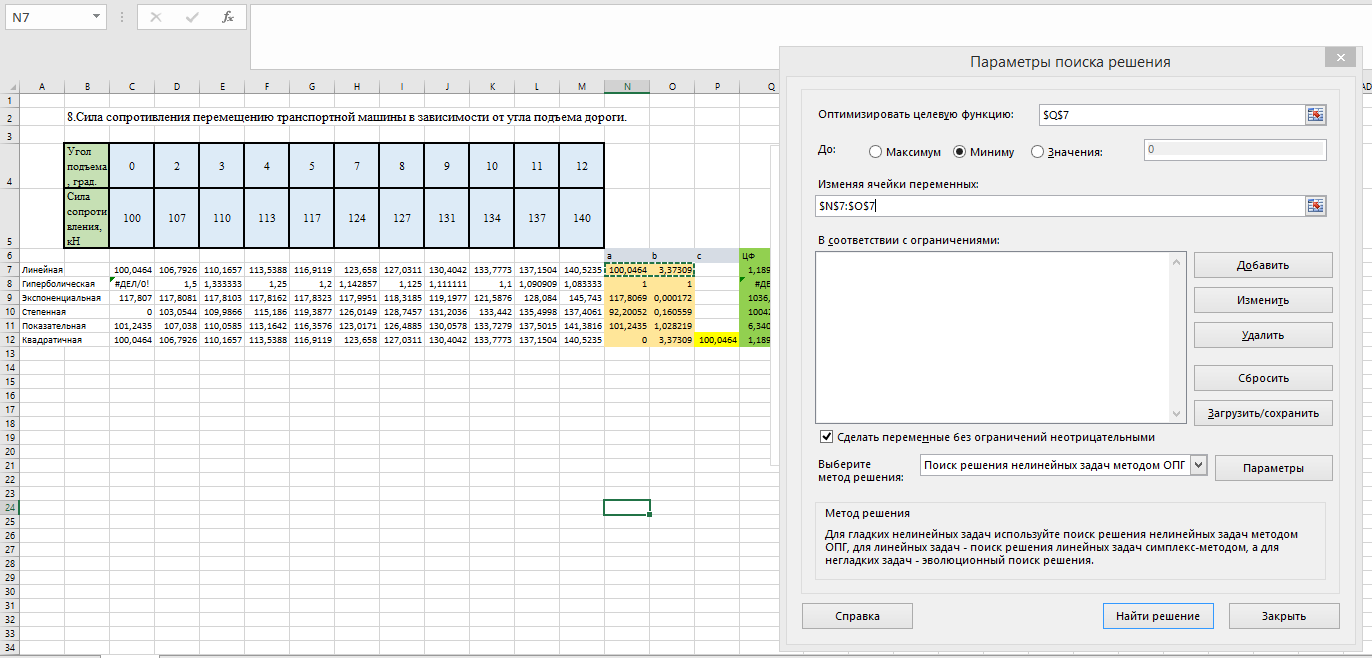Image resolution: width=1372 pixels, height=658 pixels.
Task: Click the Загрузить/сохранить button
Action: click(1262, 413)
